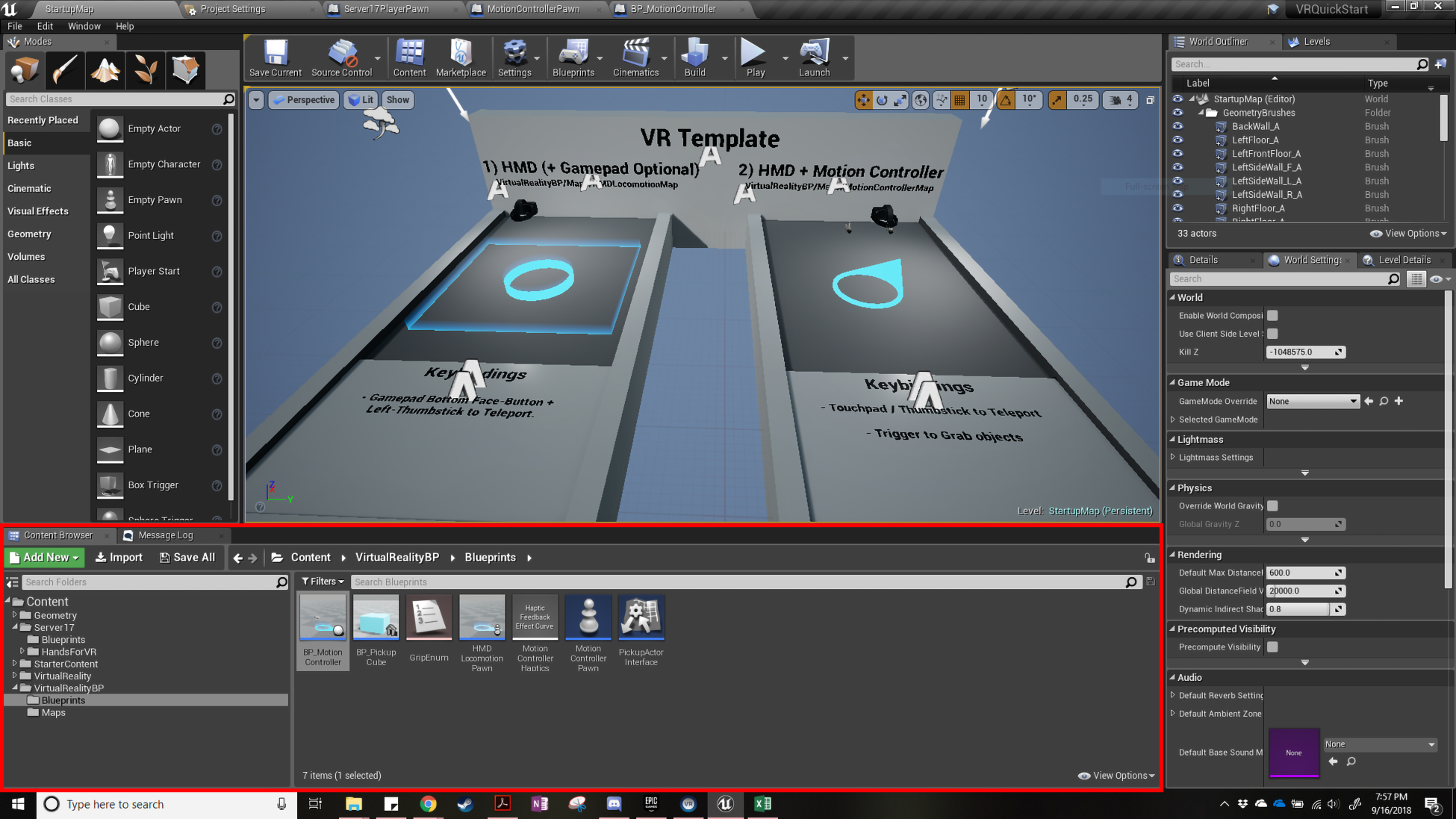Select Foliage mode icon

click(146, 70)
